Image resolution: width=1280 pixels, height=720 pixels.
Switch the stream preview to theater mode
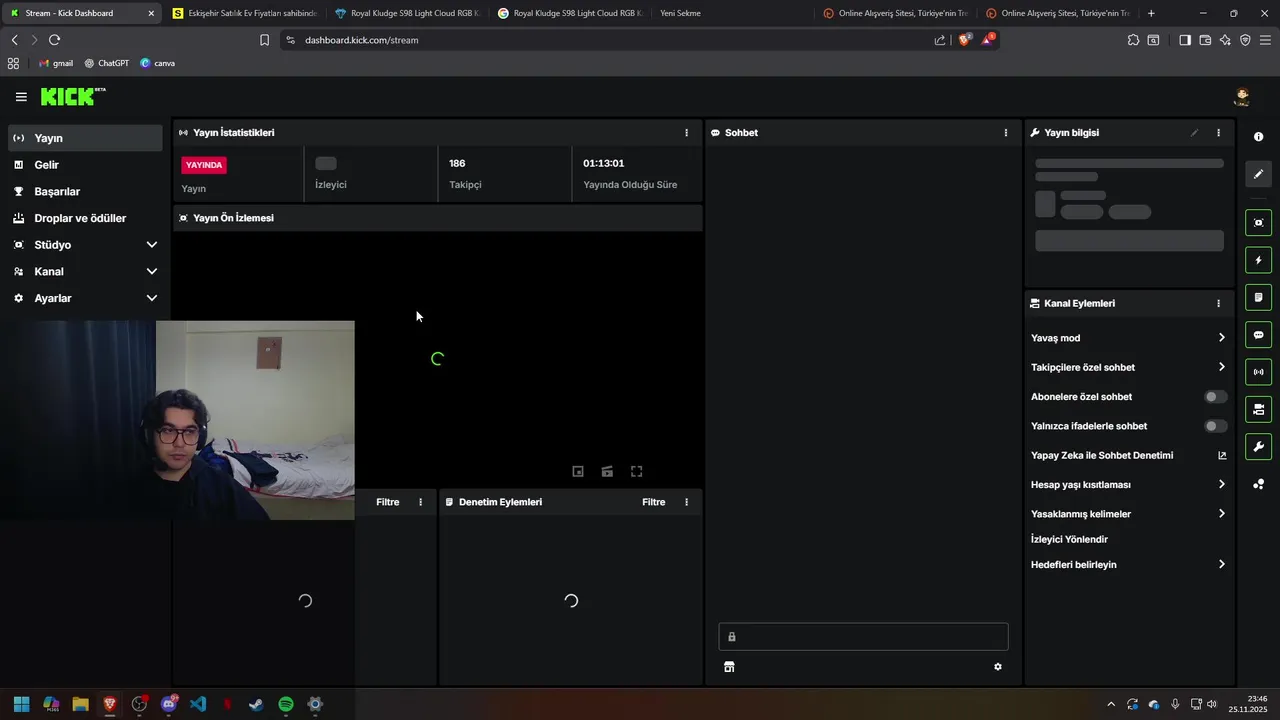click(x=607, y=471)
